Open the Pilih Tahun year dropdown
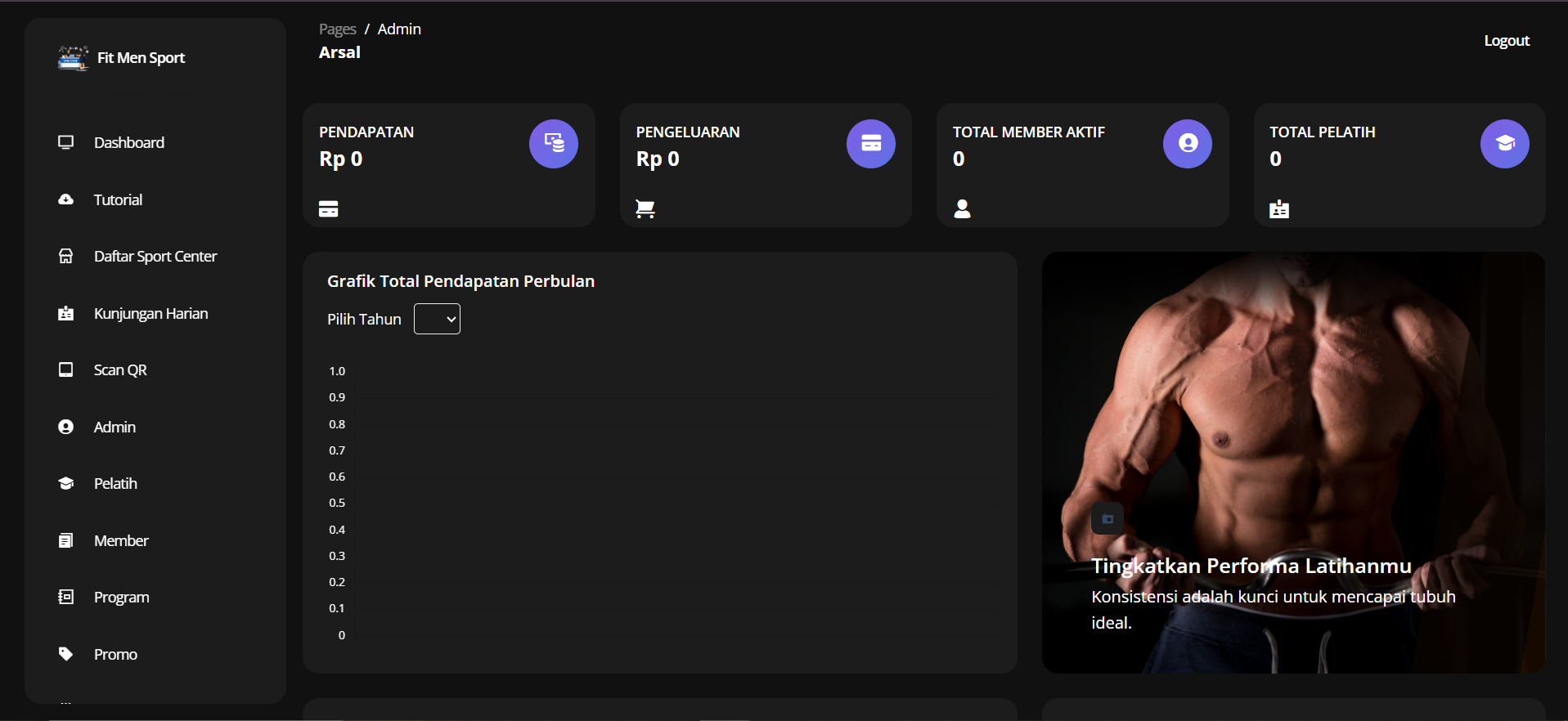 pyautogui.click(x=437, y=319)
